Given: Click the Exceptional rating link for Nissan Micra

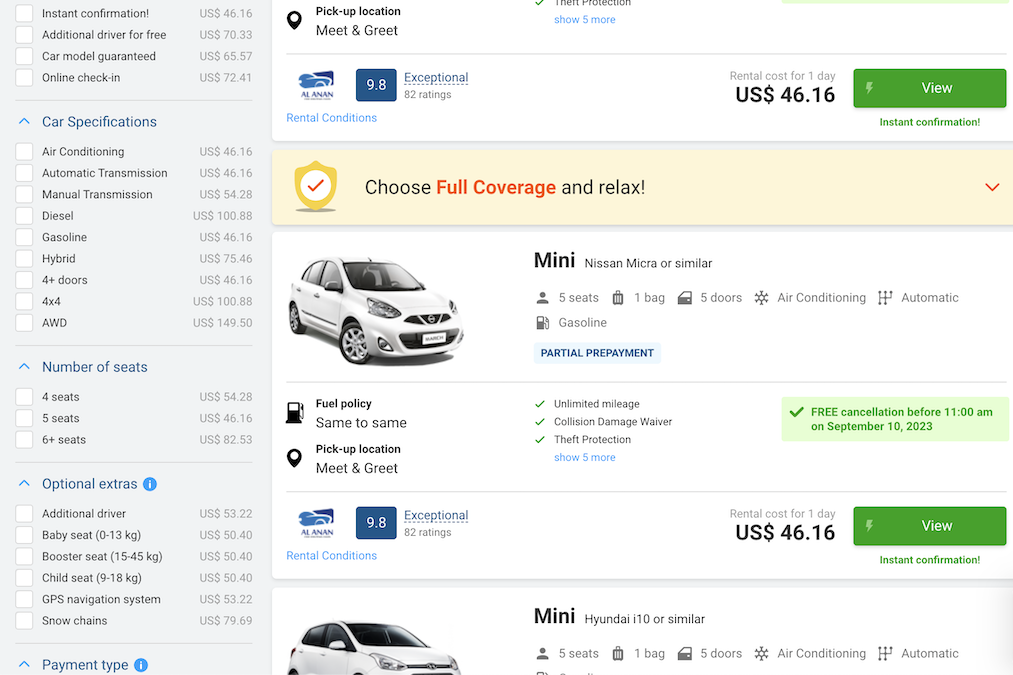Looking at the screenshot, I should point(436,515).
